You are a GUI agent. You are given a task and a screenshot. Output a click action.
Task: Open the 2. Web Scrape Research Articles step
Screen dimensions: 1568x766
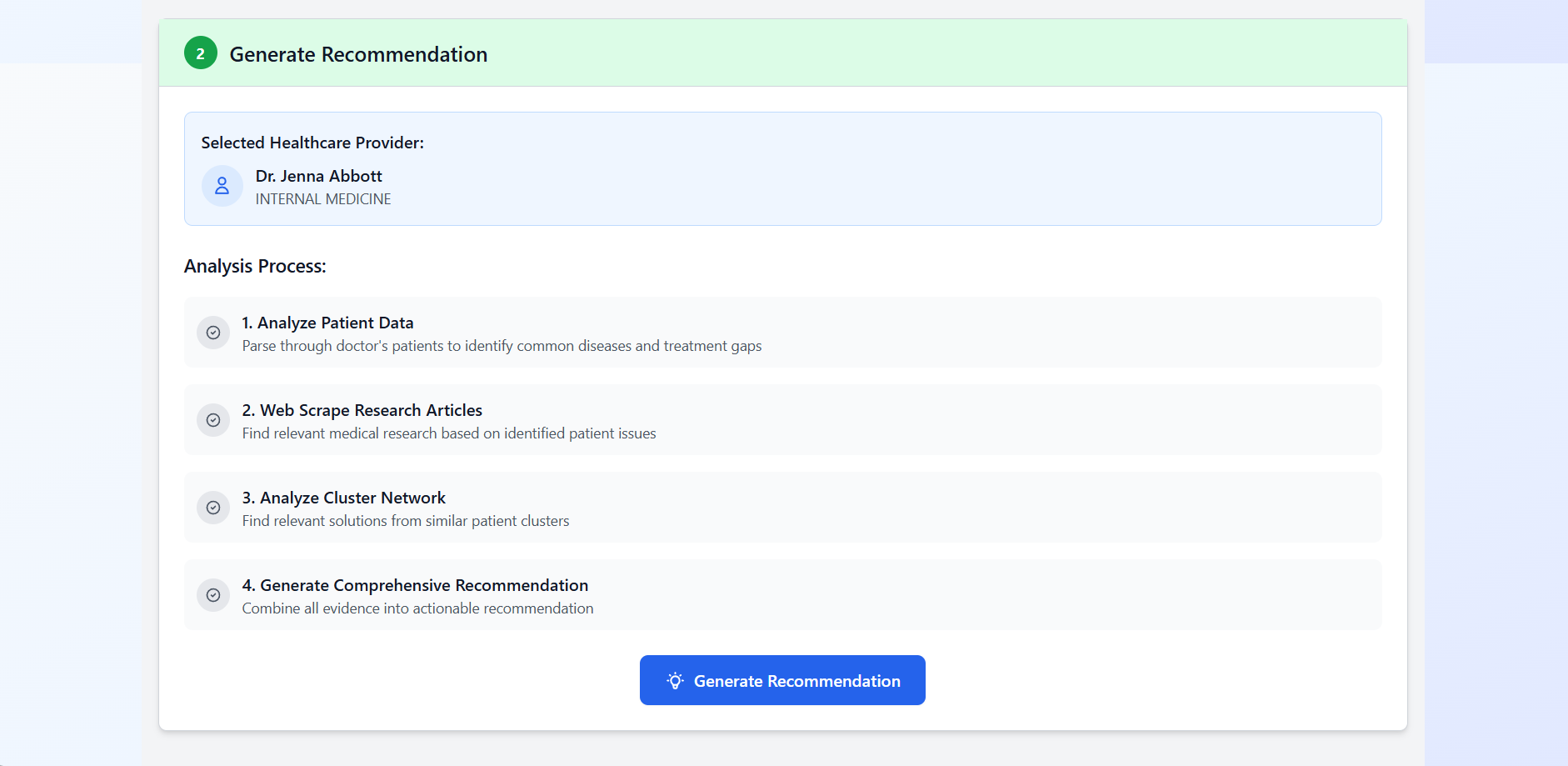[x=782, y=420]
